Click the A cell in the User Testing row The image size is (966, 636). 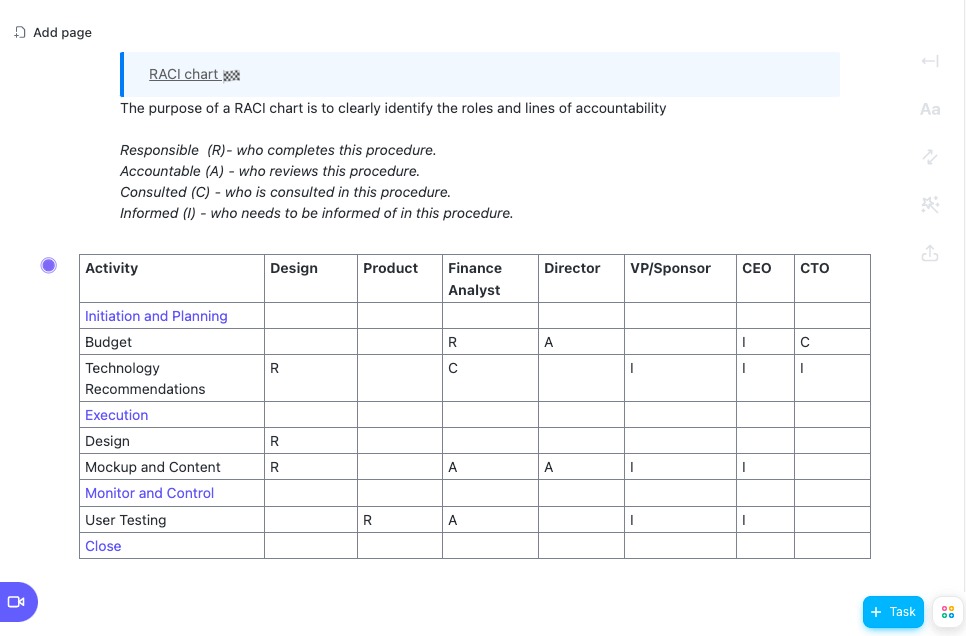point(490,520)
